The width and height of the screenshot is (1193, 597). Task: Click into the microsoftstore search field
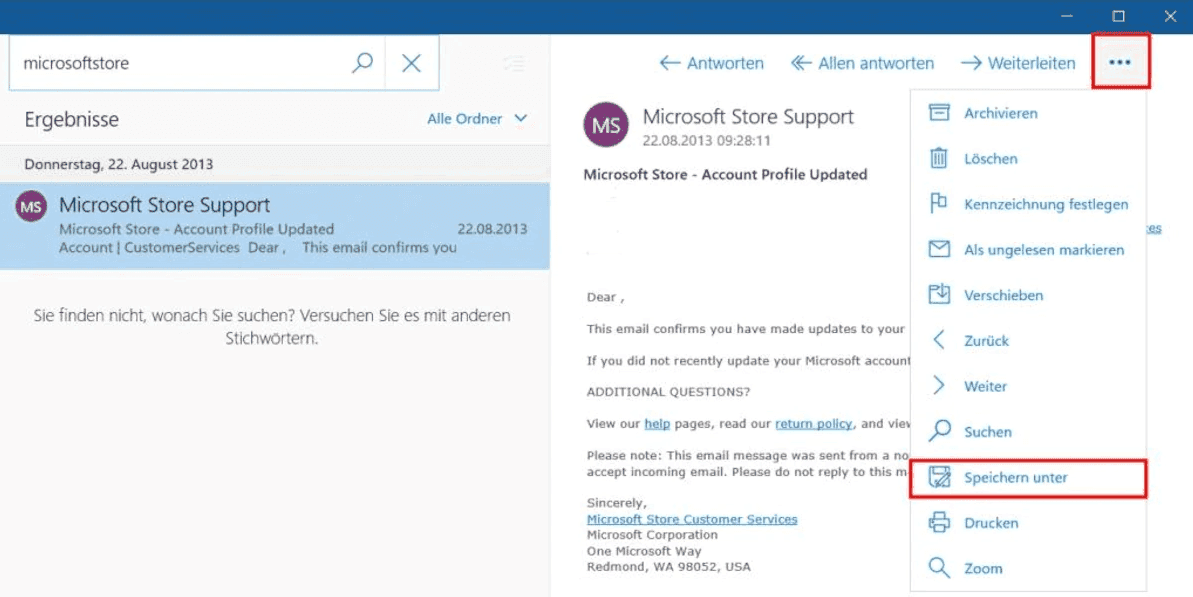click(180, 63)
